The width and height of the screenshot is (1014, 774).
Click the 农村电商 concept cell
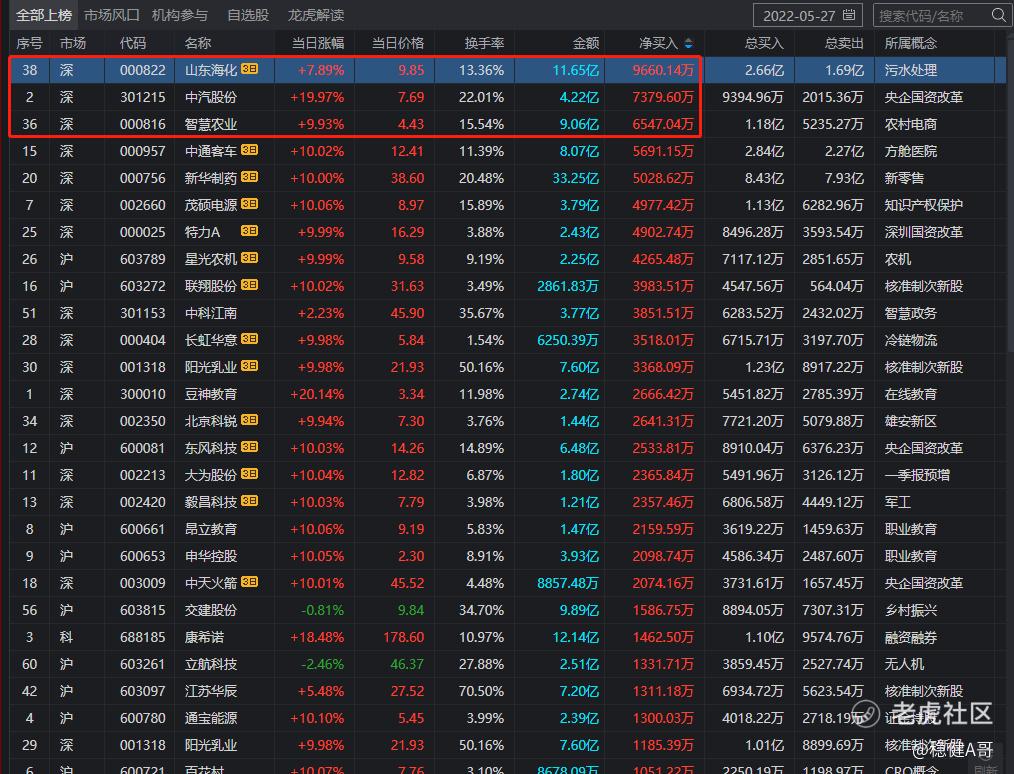click(911, 124)
